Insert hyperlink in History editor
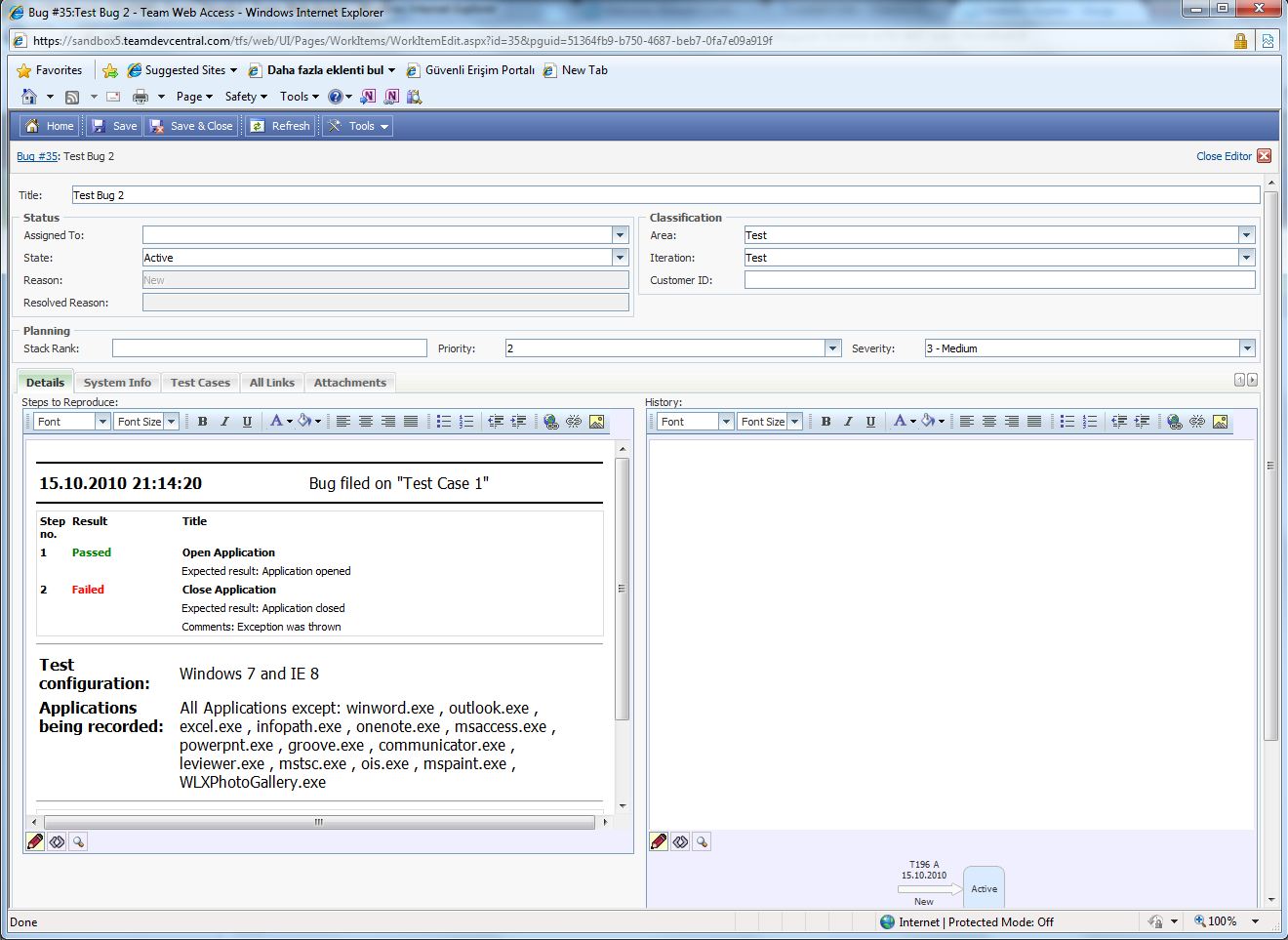This screenshot has height=940, width=1288. click(1175, 422)
